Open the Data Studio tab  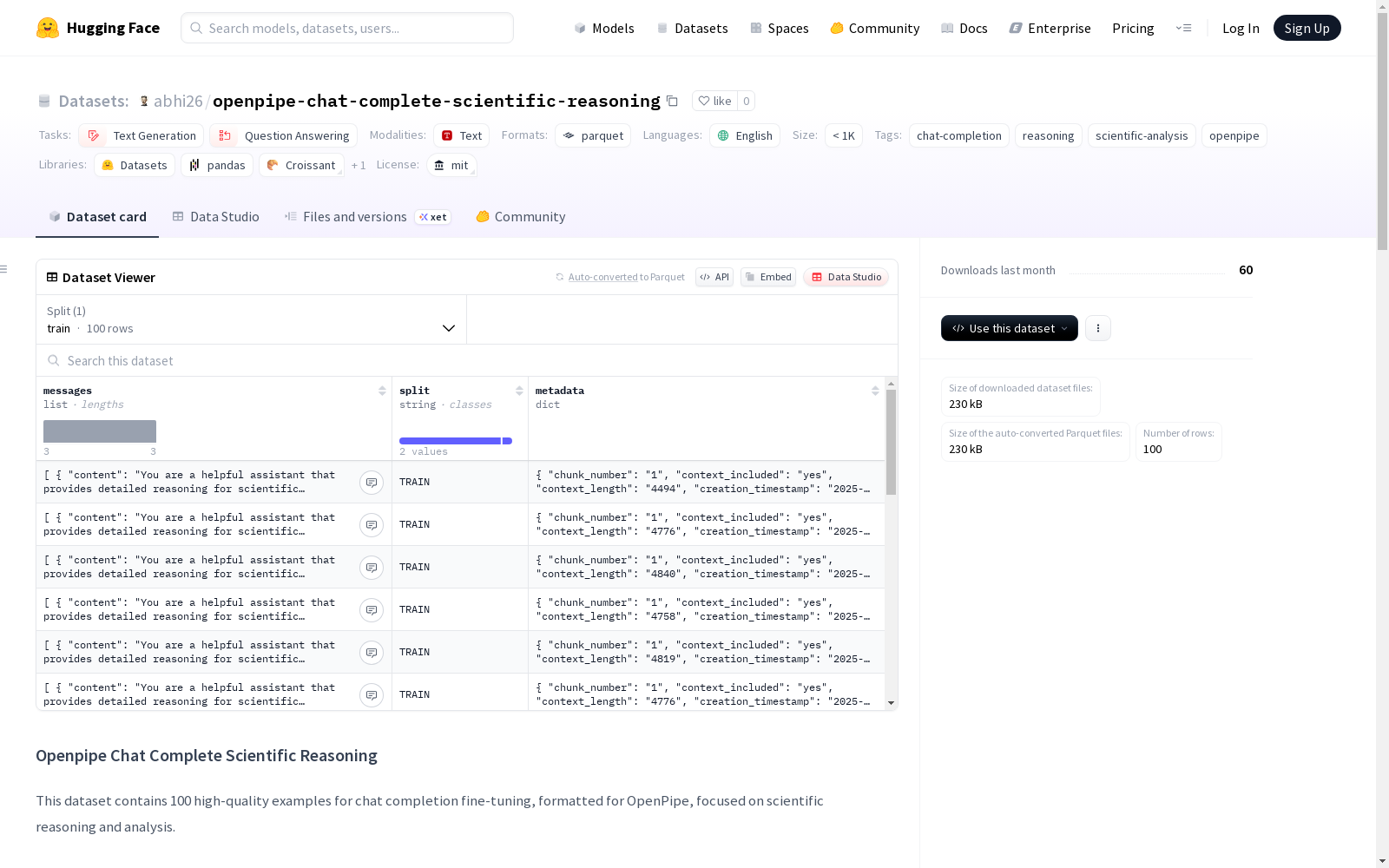tap(216, 217)
